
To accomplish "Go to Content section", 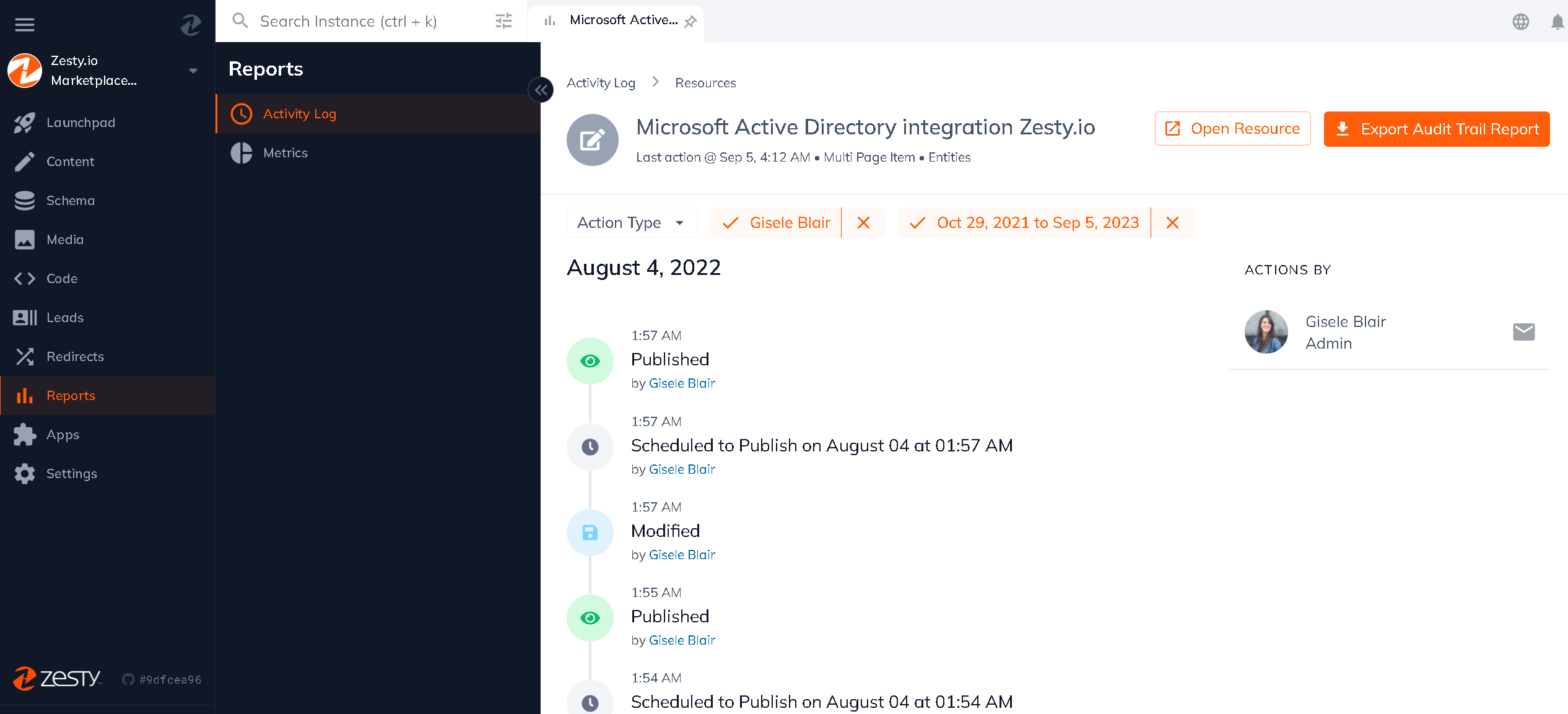I will [108, 162].
